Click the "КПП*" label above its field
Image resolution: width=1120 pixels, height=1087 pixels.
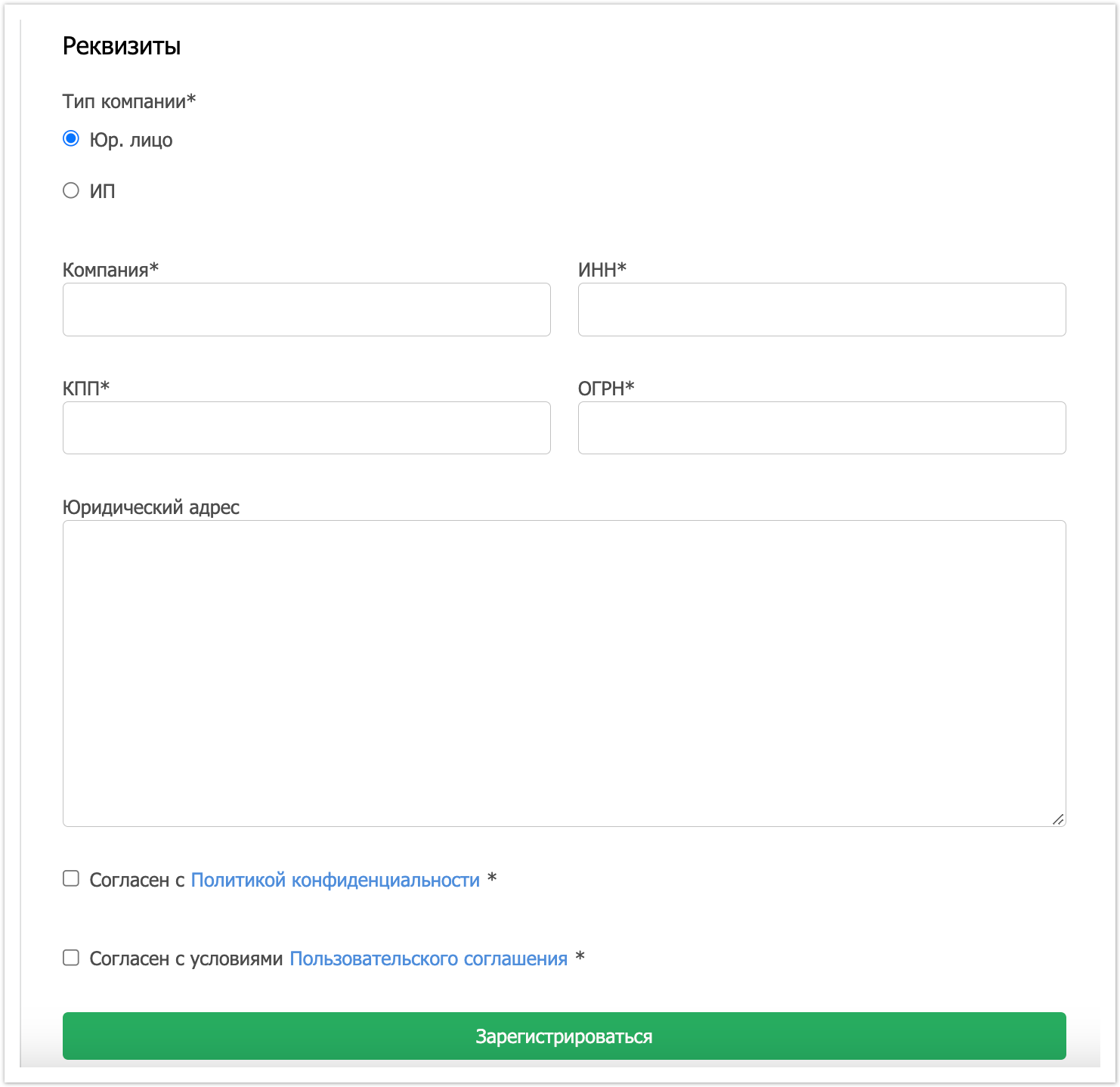[86, 389]
